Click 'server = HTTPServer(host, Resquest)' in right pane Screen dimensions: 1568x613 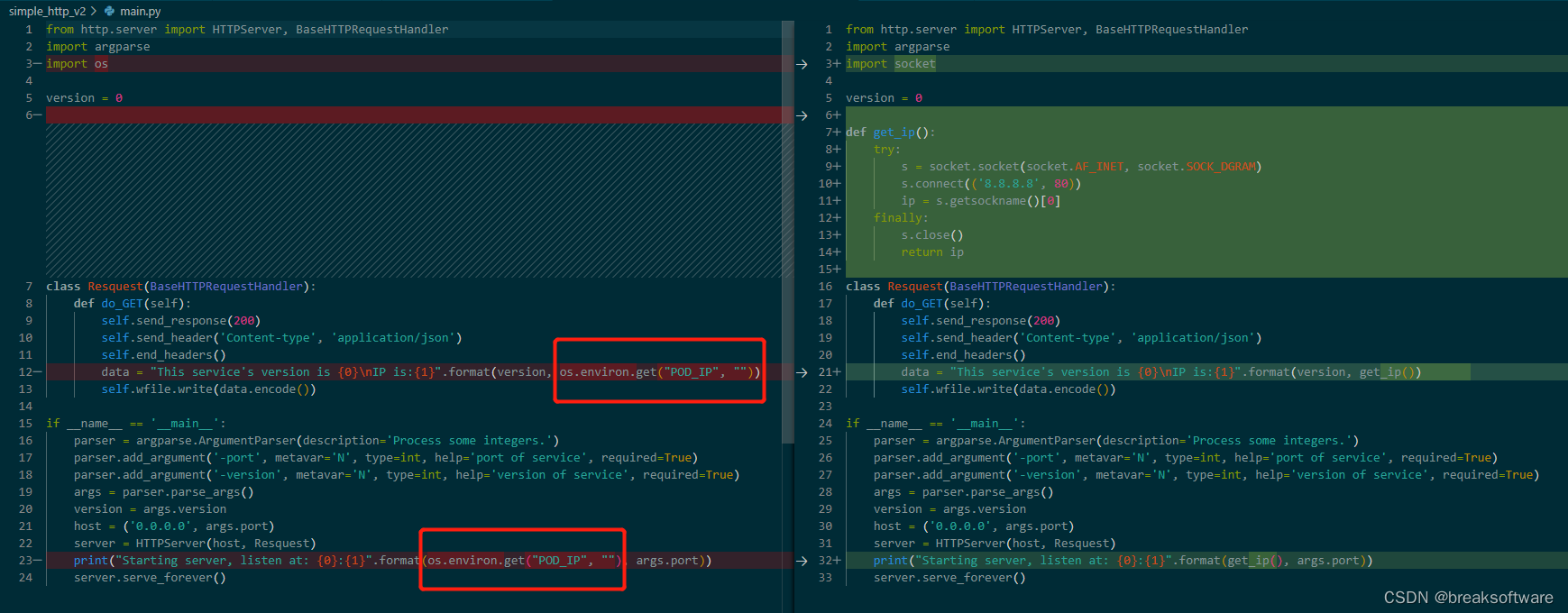tap(995, 544)
